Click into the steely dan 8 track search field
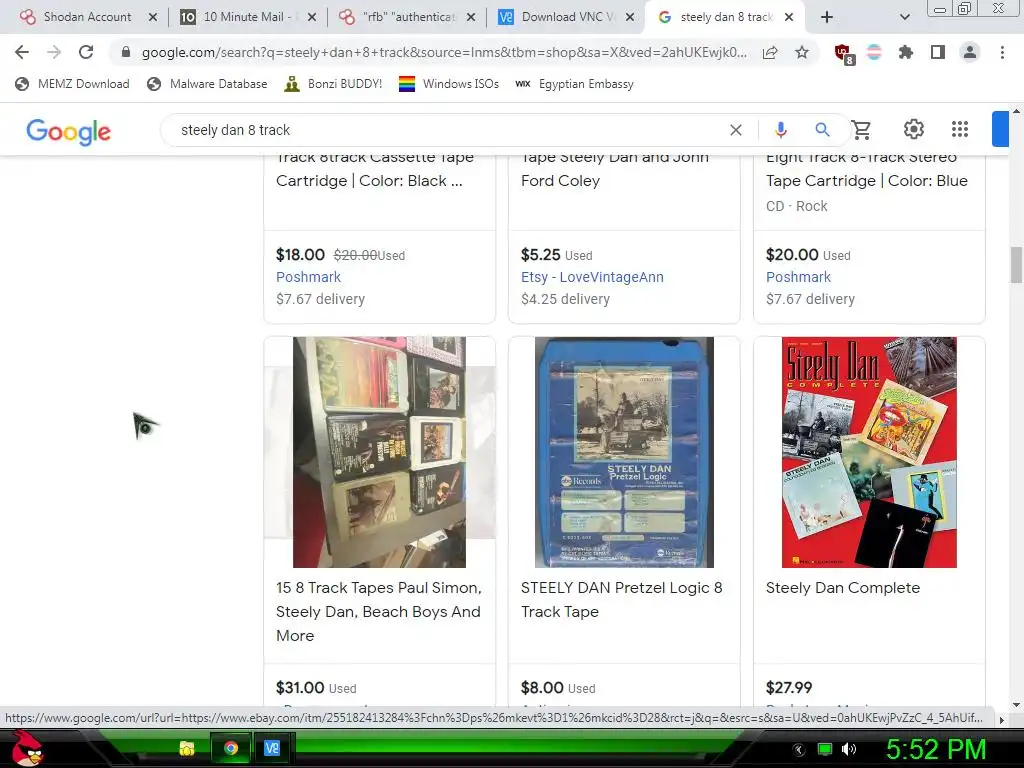 coord(451,130)
